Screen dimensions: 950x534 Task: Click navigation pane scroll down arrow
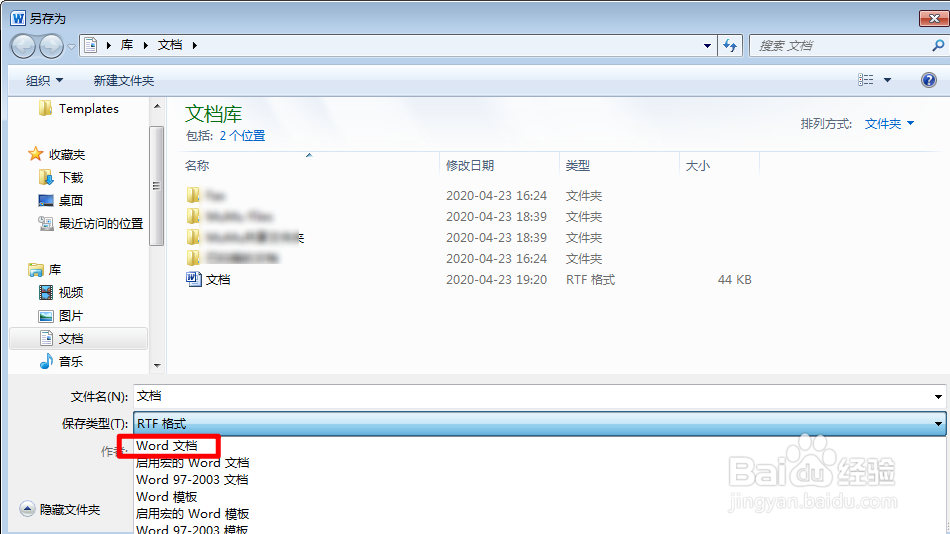point(157,365)
